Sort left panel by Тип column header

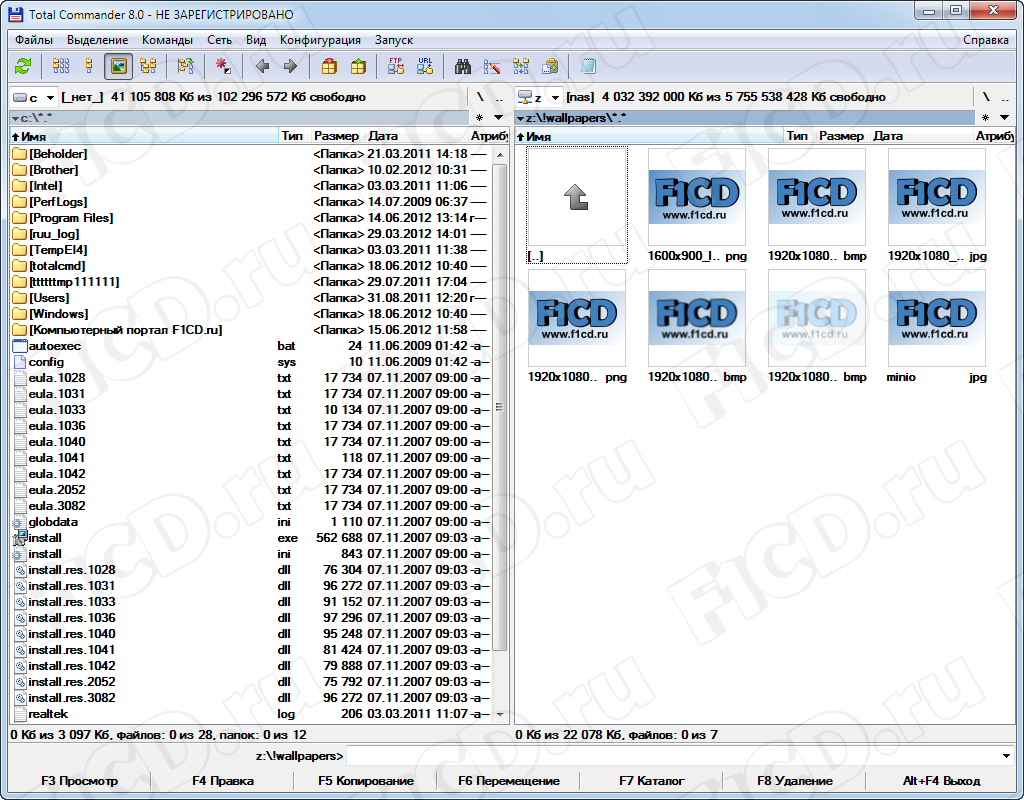[x=293, y=136]
